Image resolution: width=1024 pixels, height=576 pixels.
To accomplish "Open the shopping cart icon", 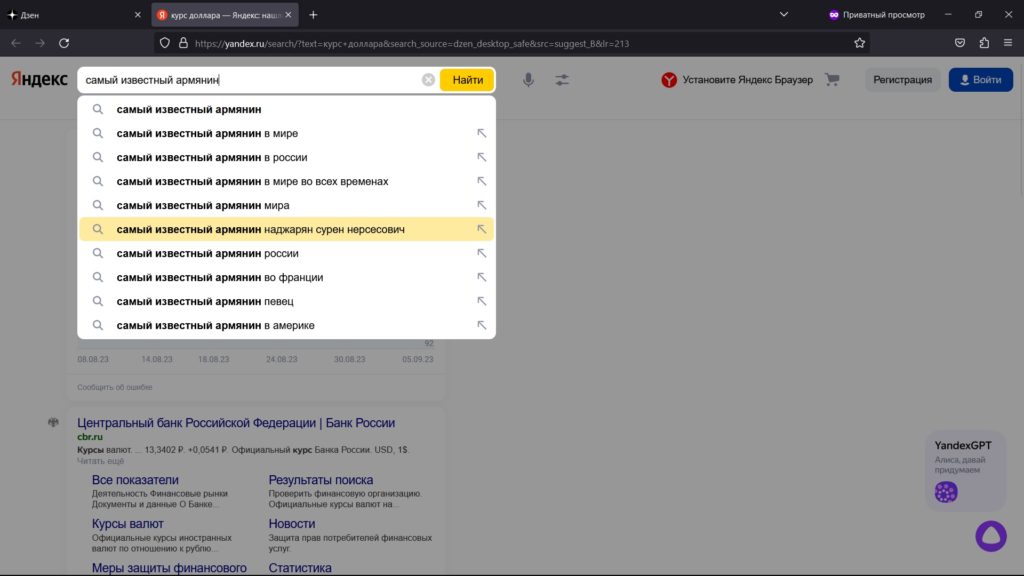I will (x=832, y=79).
